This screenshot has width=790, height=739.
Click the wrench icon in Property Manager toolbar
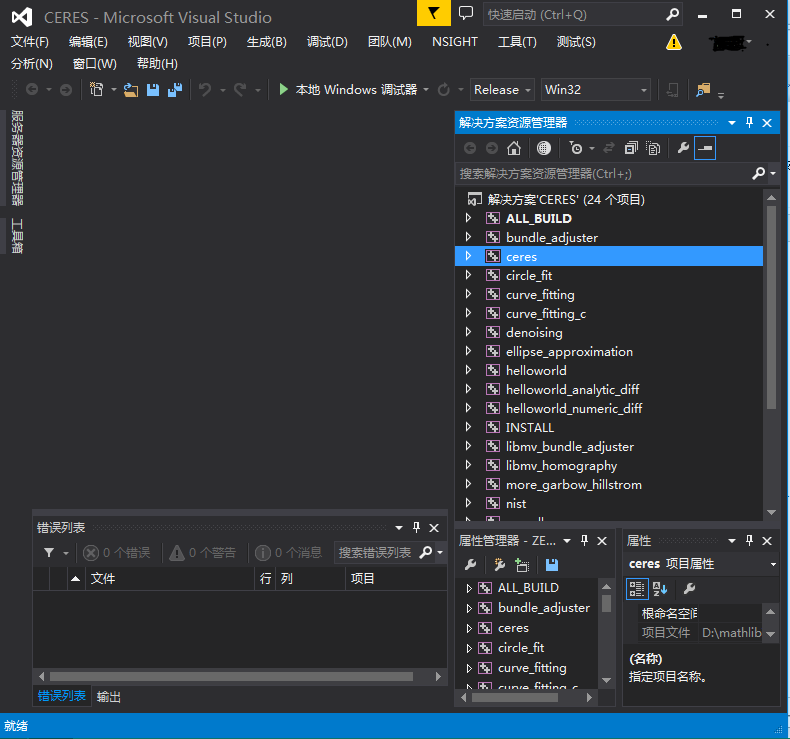tap(471, 565)
